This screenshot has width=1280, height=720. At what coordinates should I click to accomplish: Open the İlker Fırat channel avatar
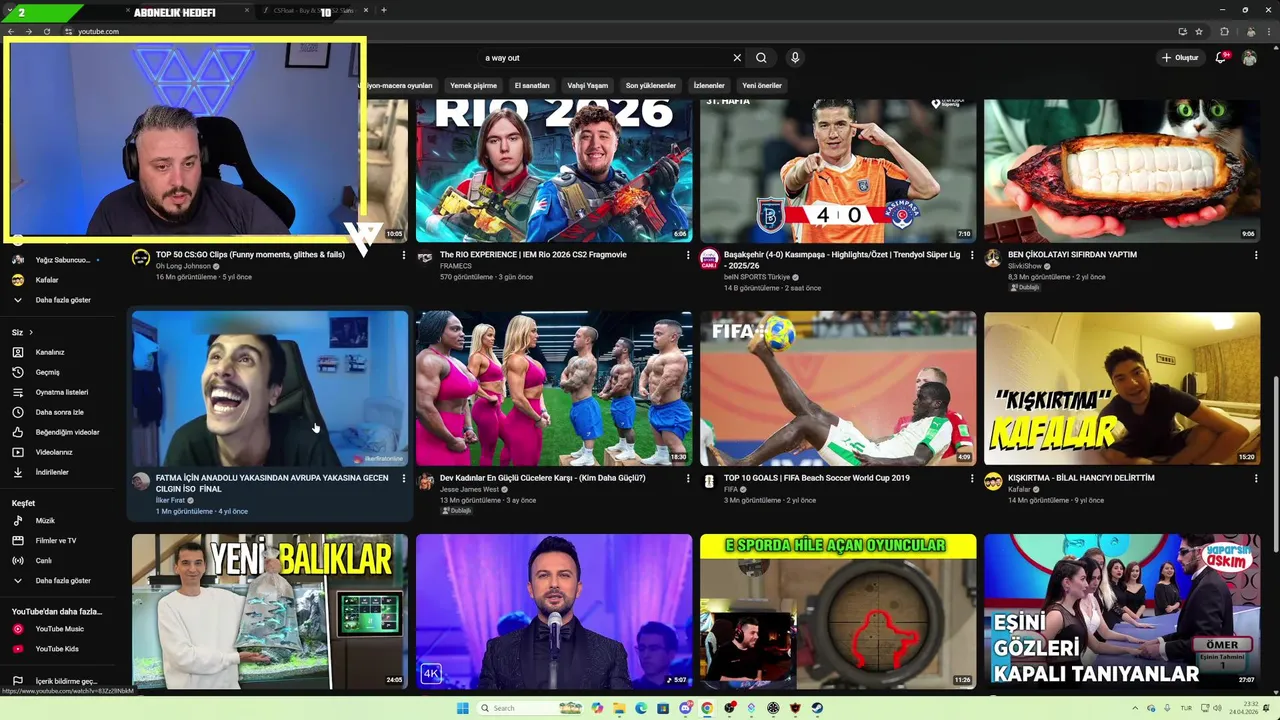pos(141,482)
